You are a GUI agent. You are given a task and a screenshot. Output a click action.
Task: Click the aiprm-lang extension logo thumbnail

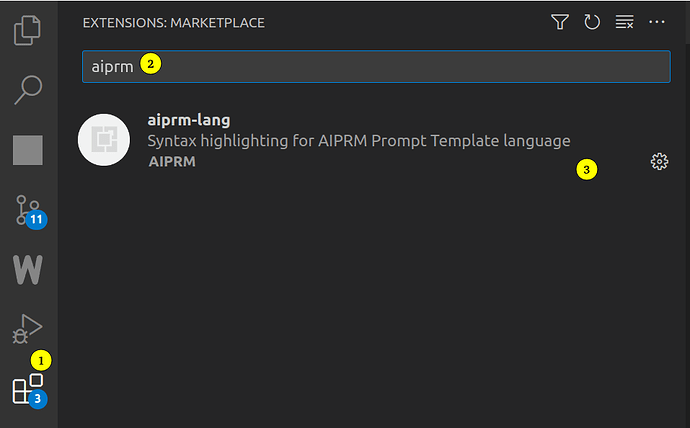[104, 140]
